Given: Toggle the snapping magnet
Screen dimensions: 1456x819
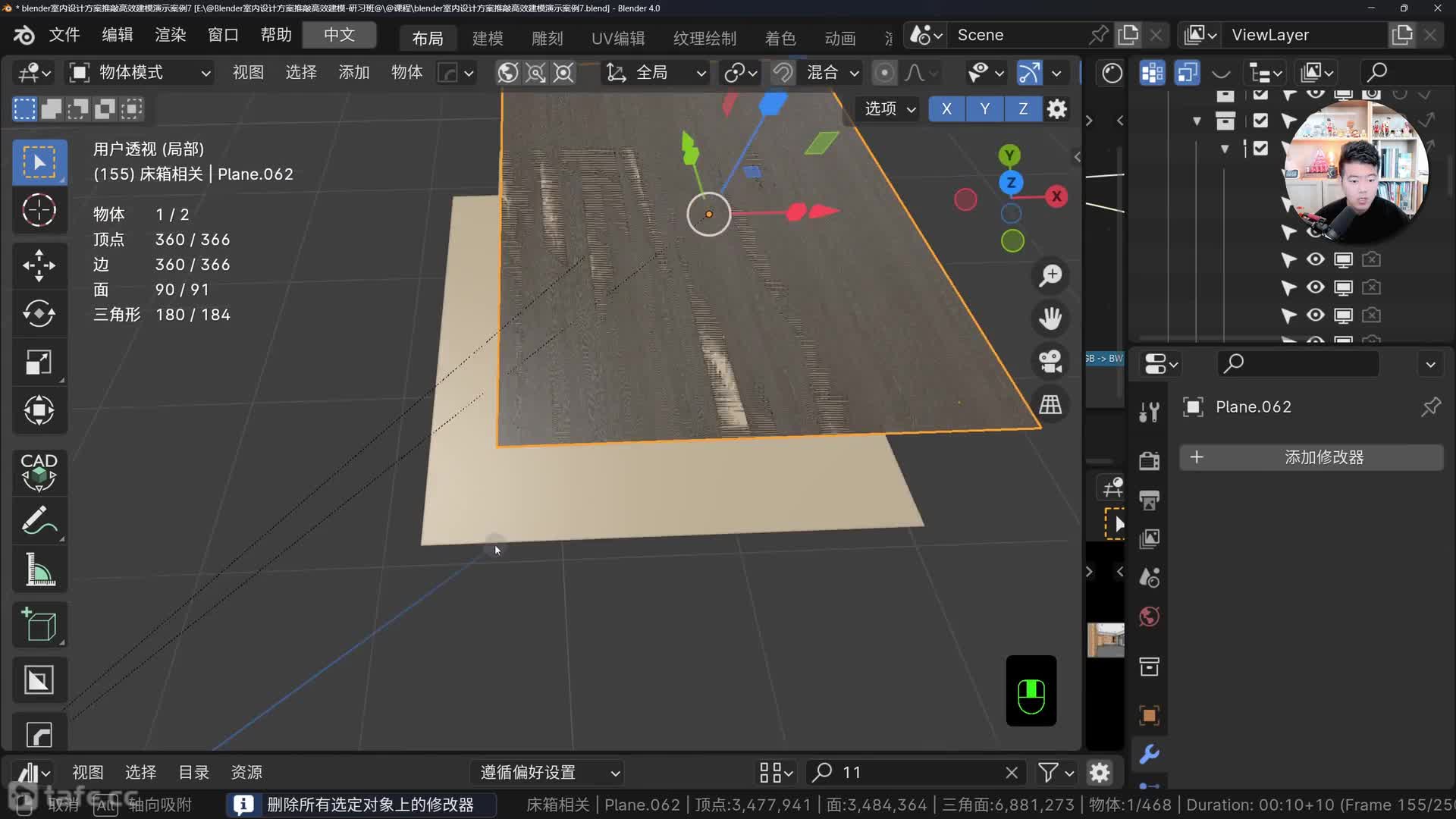Looking at the screenshot, I should [782, 73].
